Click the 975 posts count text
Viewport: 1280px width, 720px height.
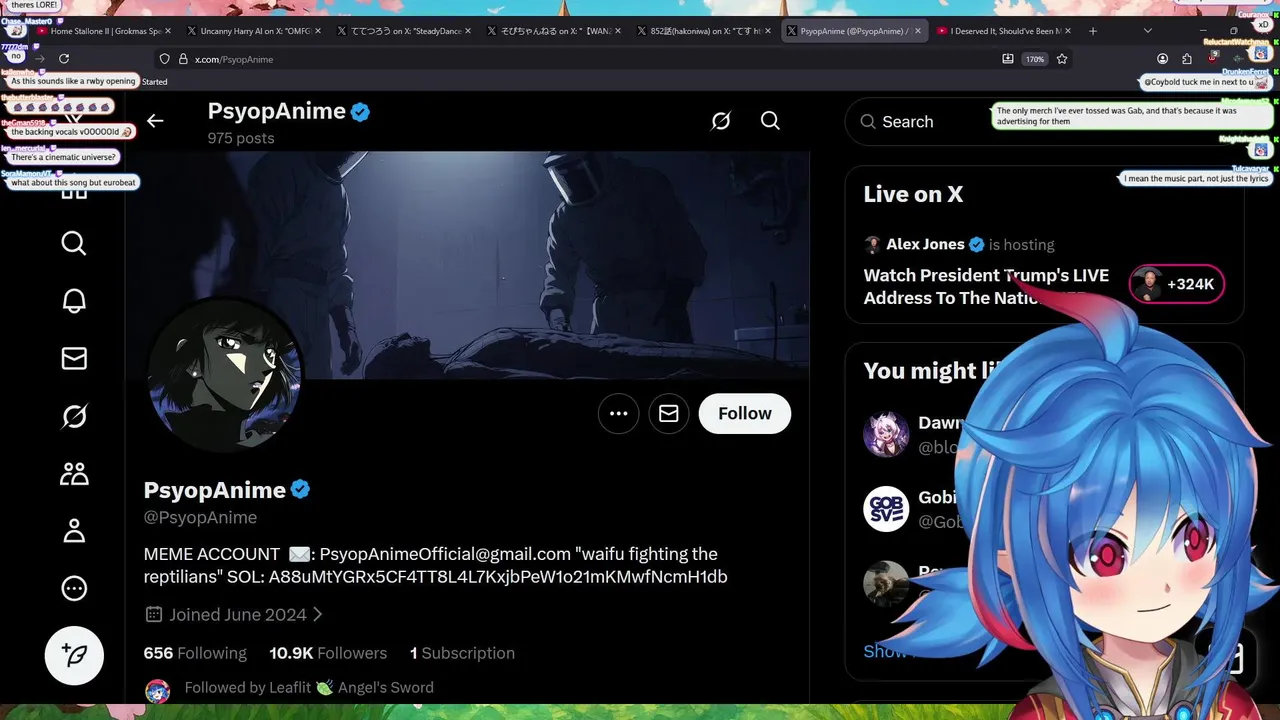pyautogui.click(x=241, y=138)
